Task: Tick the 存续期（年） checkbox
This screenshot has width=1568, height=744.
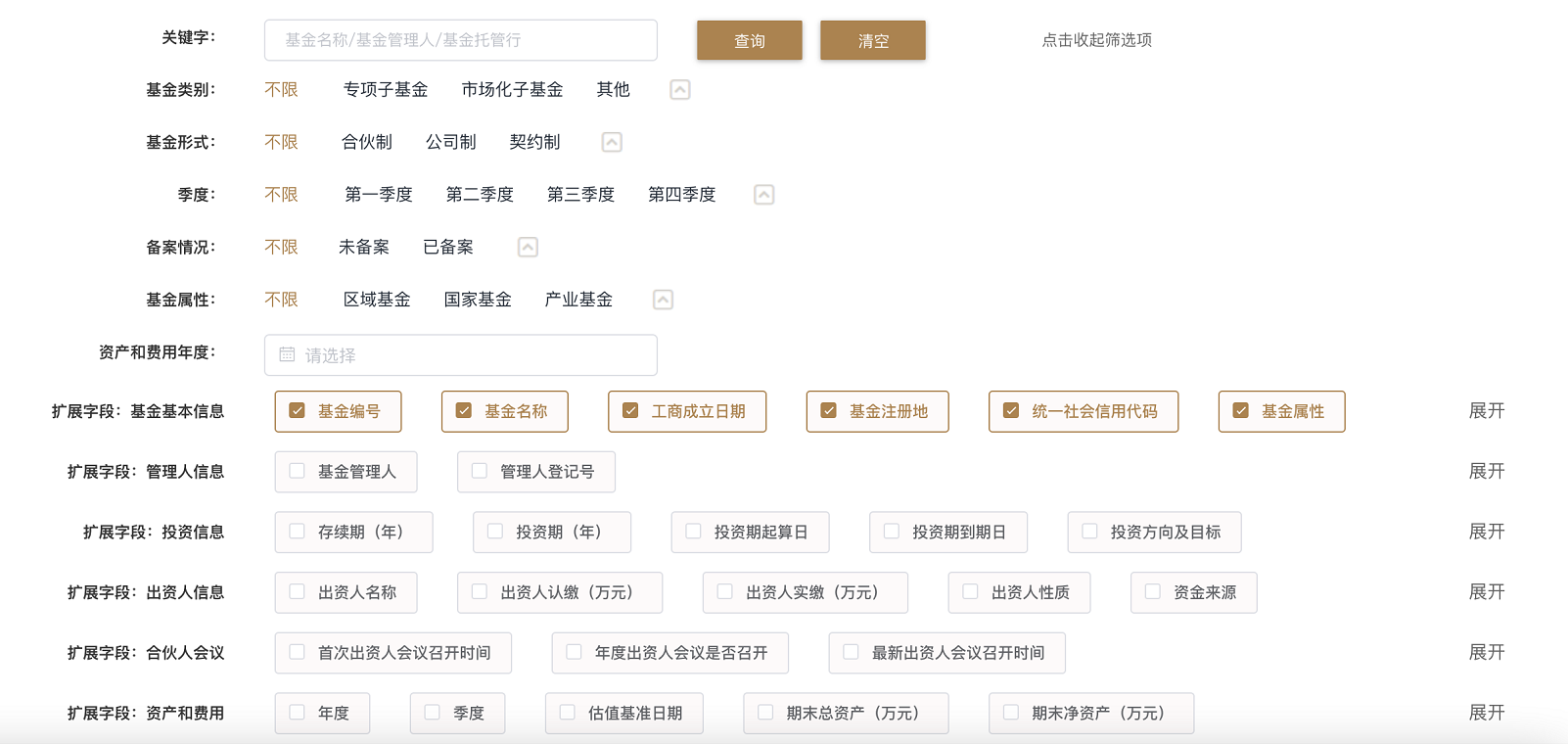Action: click(297, 532)
